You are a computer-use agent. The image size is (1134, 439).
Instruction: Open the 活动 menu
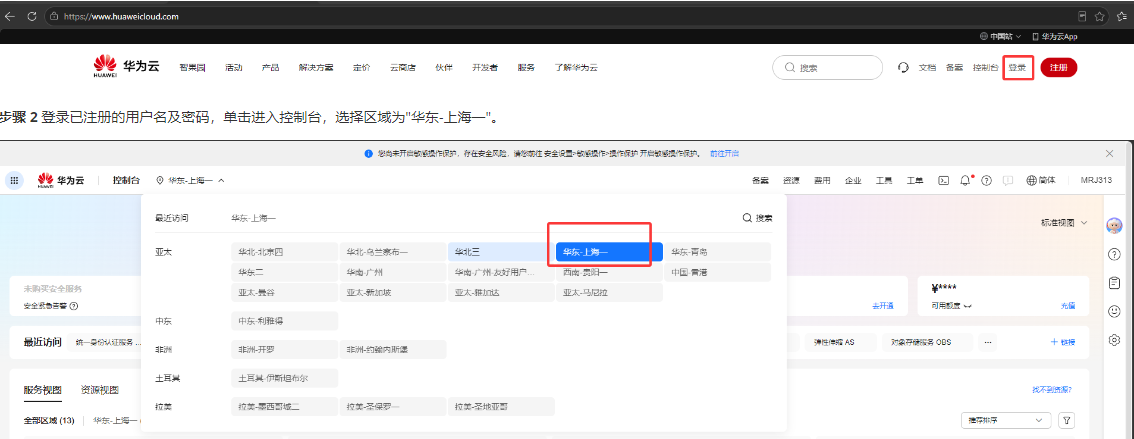(234, 67)
